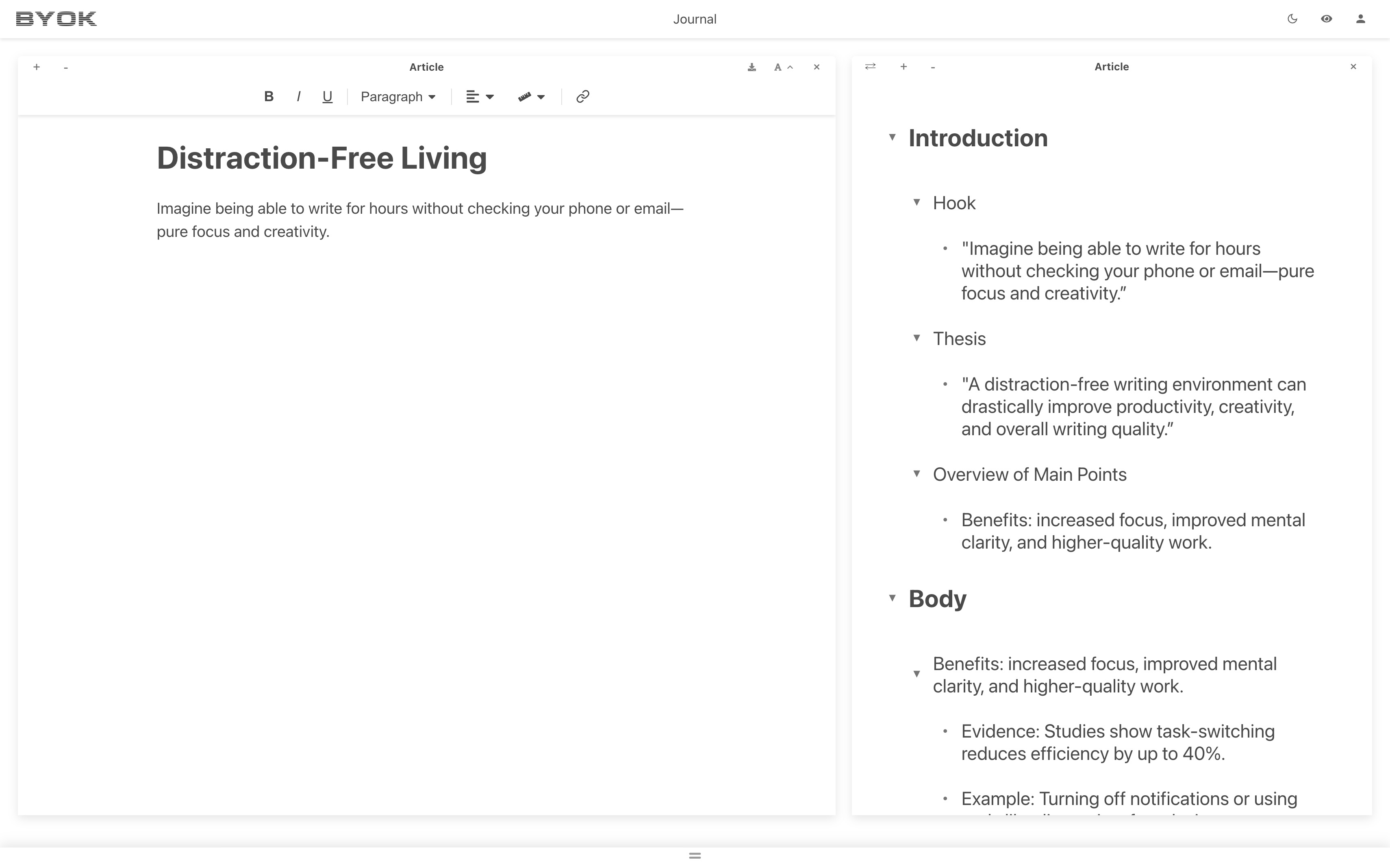Screen dimensions: 1390x868
Task: Open the user account icon
Action: coord(1360,19)
